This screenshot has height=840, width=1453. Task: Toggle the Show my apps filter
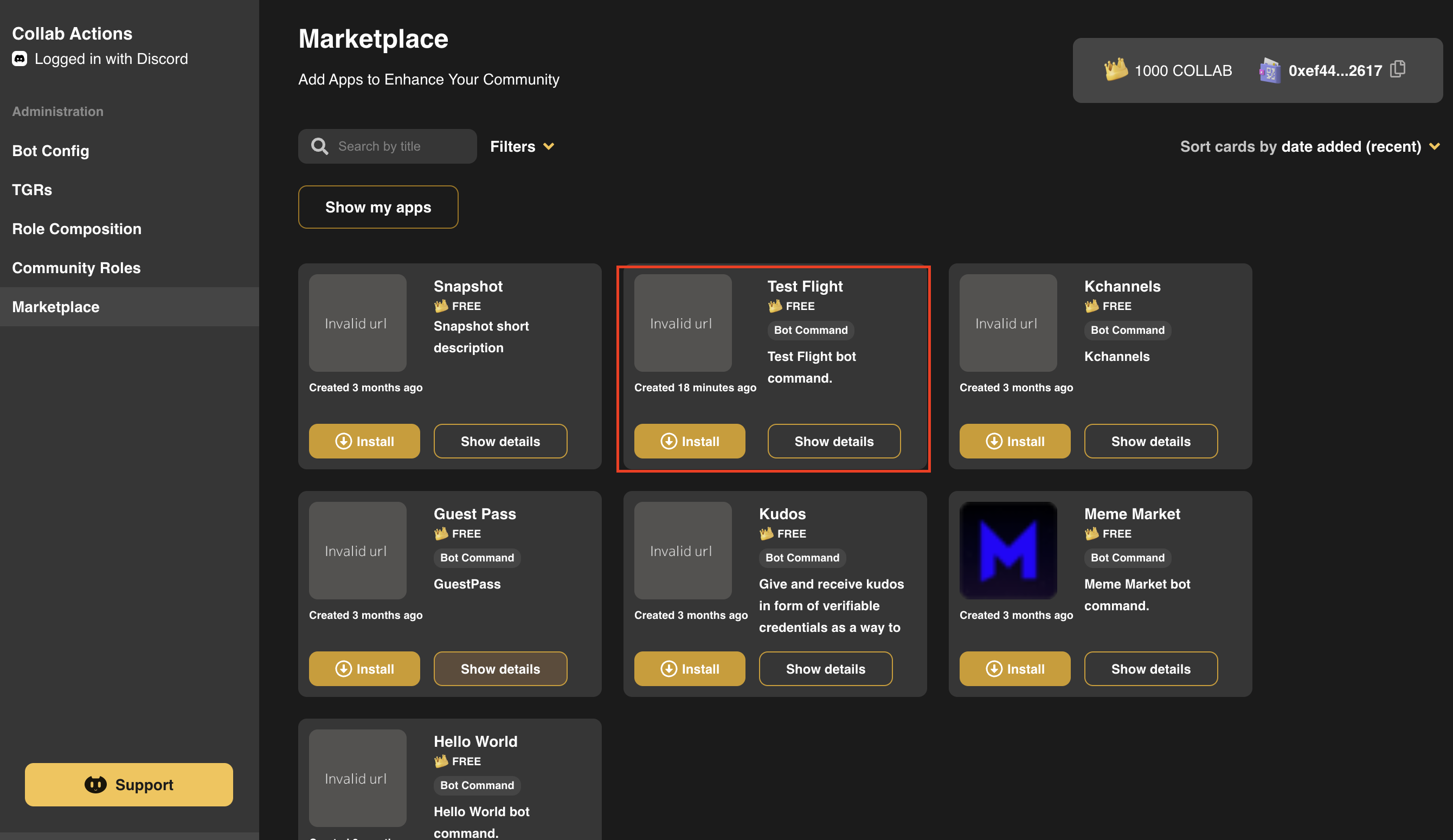click(378, 207)
